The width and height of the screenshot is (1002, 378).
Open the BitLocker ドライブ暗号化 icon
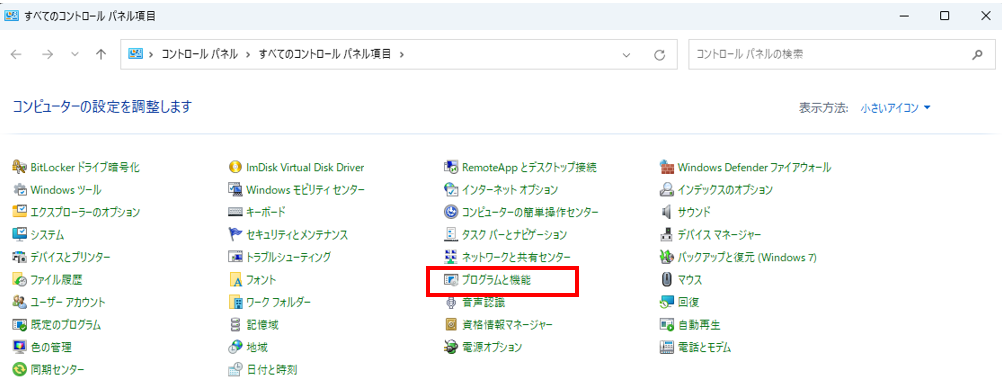click(x=19, y=167)
